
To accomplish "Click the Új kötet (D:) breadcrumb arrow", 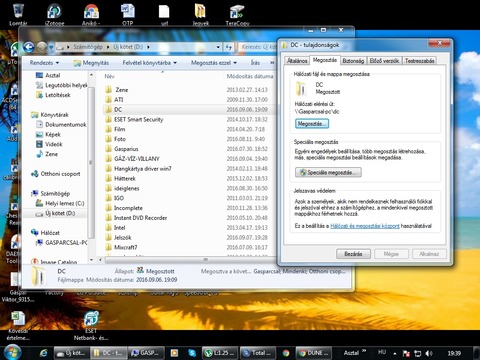I will [148, 47].
